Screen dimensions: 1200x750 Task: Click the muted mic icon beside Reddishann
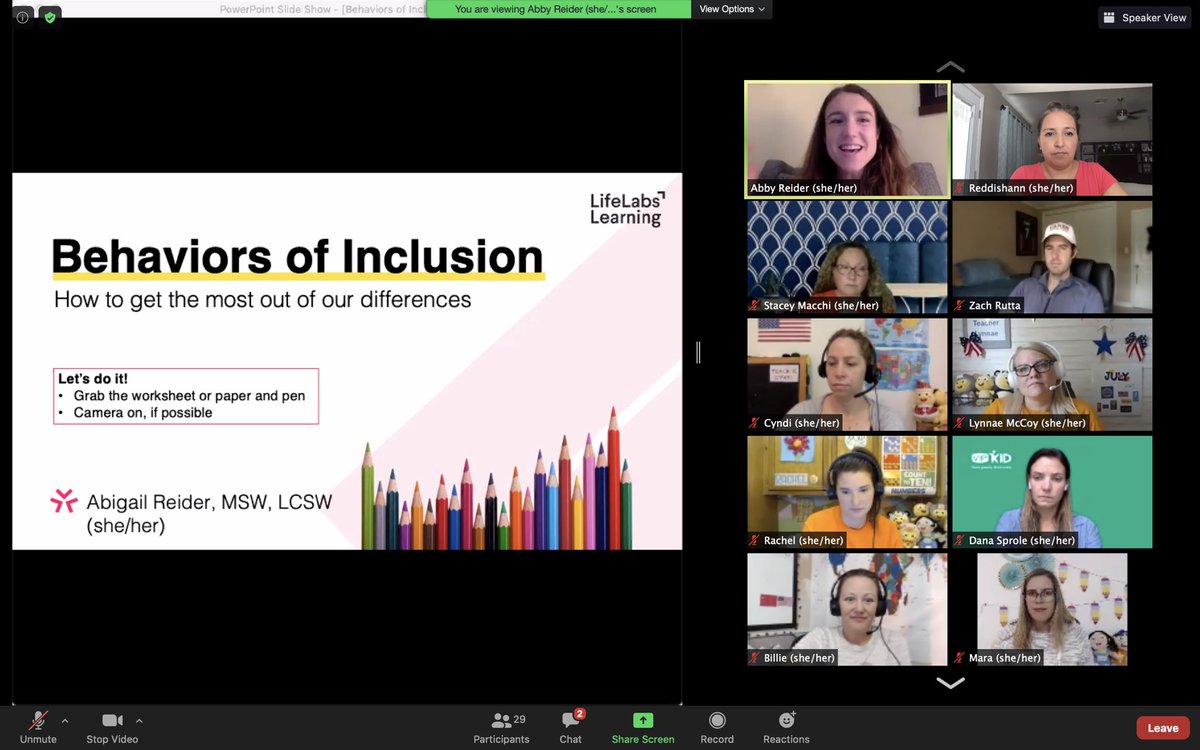click(960, 188)
